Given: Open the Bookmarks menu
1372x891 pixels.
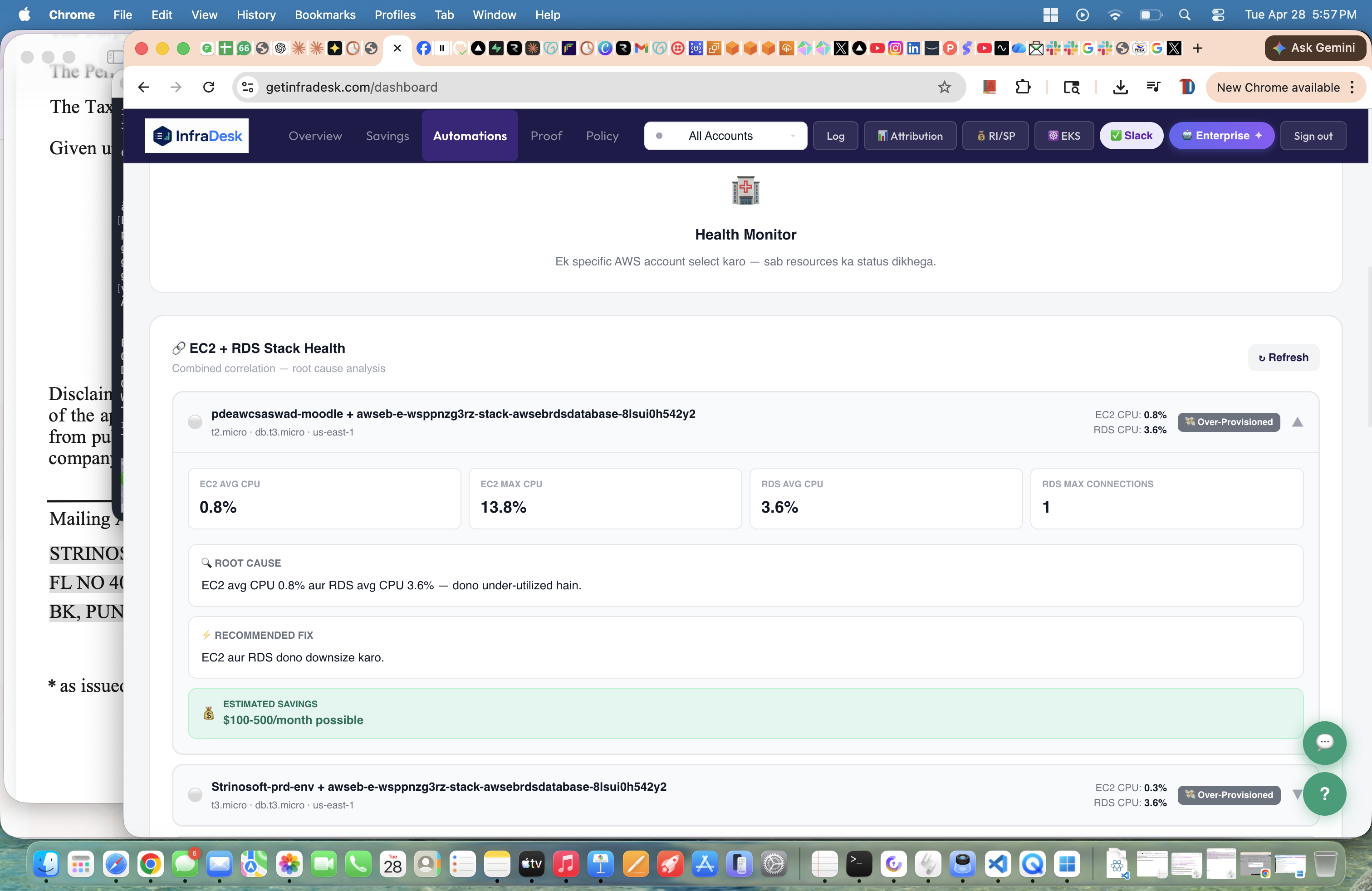Looking at the screenshot, I should (325, 15).
